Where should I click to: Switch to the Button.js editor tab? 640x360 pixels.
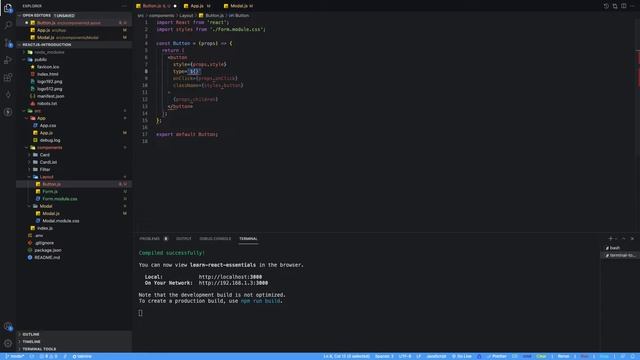[156, 6]
